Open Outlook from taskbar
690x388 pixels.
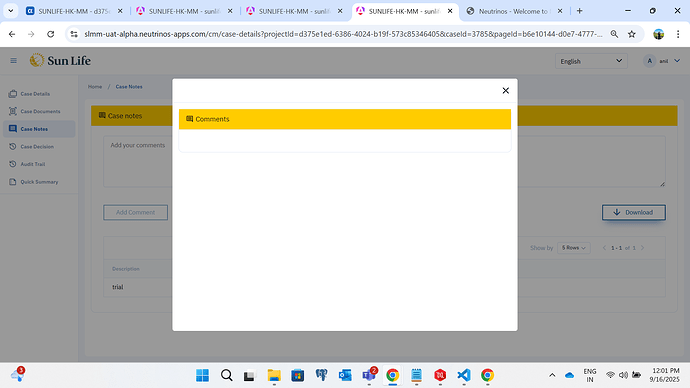coord(345,375)
